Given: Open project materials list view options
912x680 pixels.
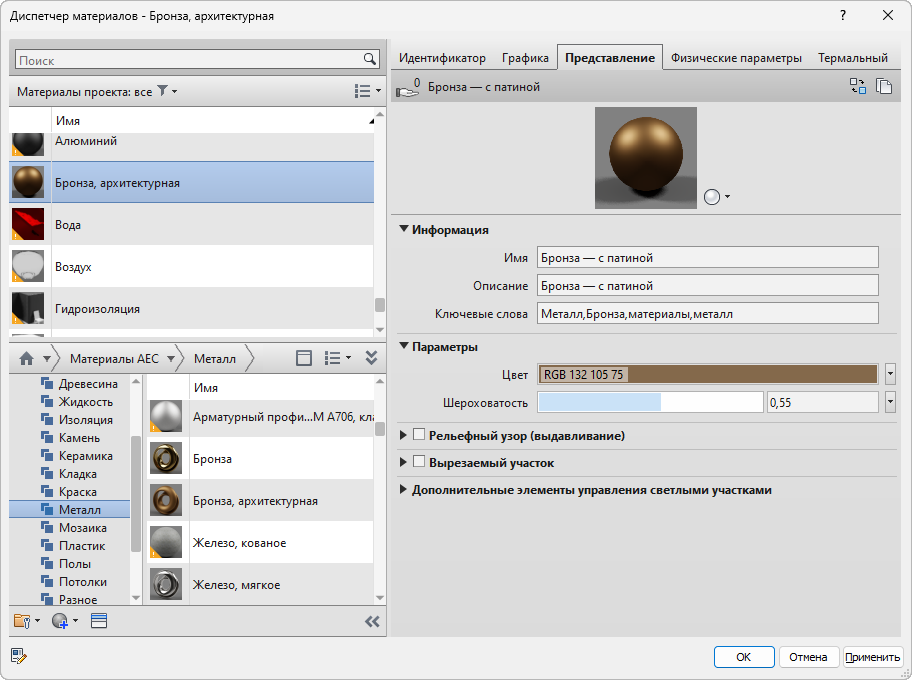Looking at the screenshot, I should pos(367,91).
